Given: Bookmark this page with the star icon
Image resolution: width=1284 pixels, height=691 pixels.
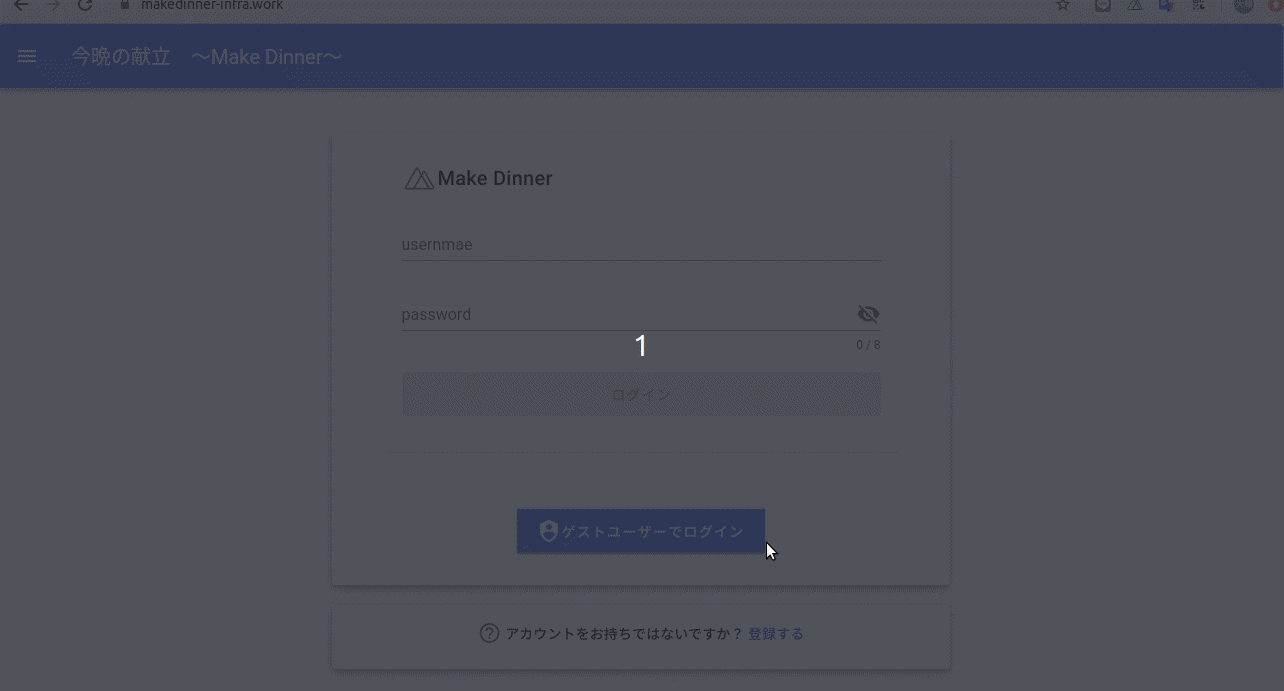Looking at the screenshot, I should pyautogui.click(x=1063, y=5).
